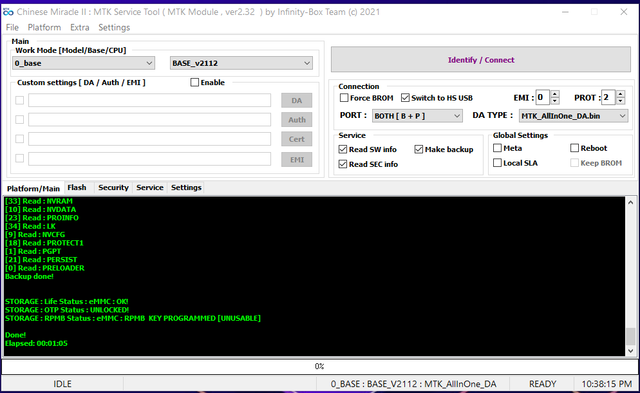Expand the PORT BOTH [B + P] dropdown
Screen dimensions: 640x393
(417, 116)
